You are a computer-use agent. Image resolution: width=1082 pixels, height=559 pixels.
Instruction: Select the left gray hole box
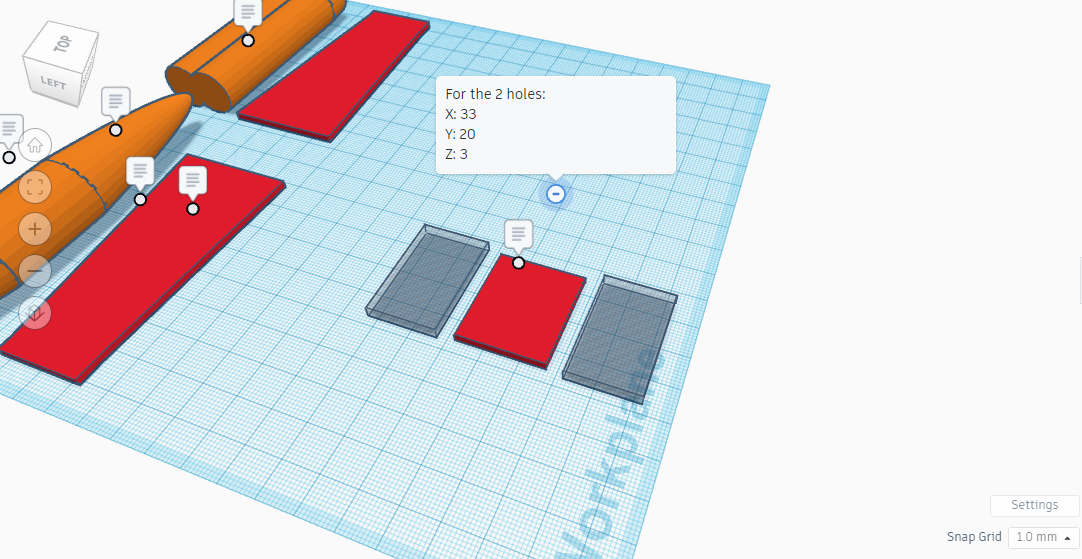click(x=428, y=280)
